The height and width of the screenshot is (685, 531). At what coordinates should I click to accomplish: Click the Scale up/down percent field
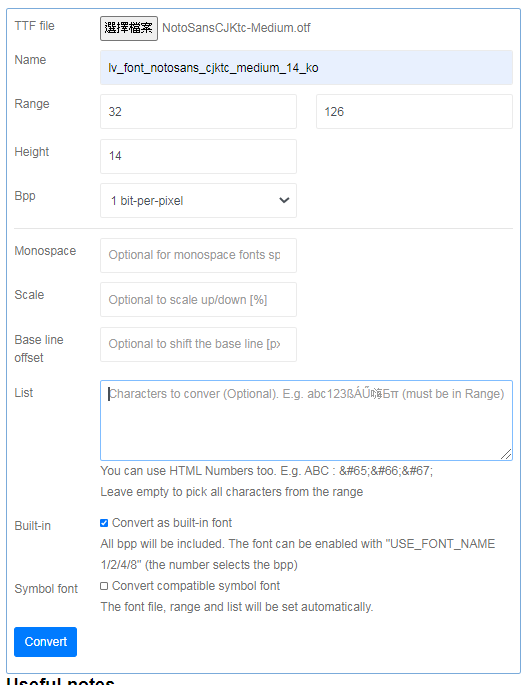pyautogui.click(x=198, y=300)
